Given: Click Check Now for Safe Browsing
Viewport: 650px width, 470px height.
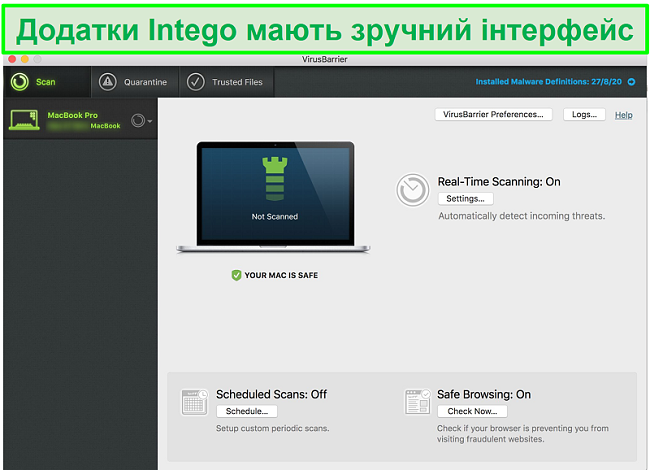Looking at the screenshot, I should point(472,411).
